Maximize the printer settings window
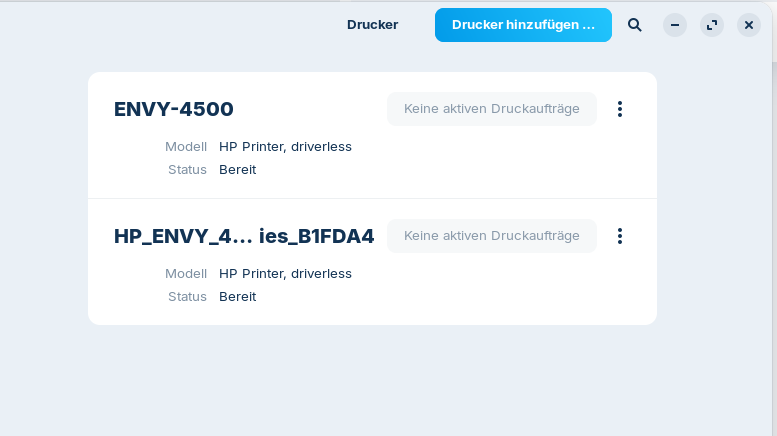 coord(712,25)
